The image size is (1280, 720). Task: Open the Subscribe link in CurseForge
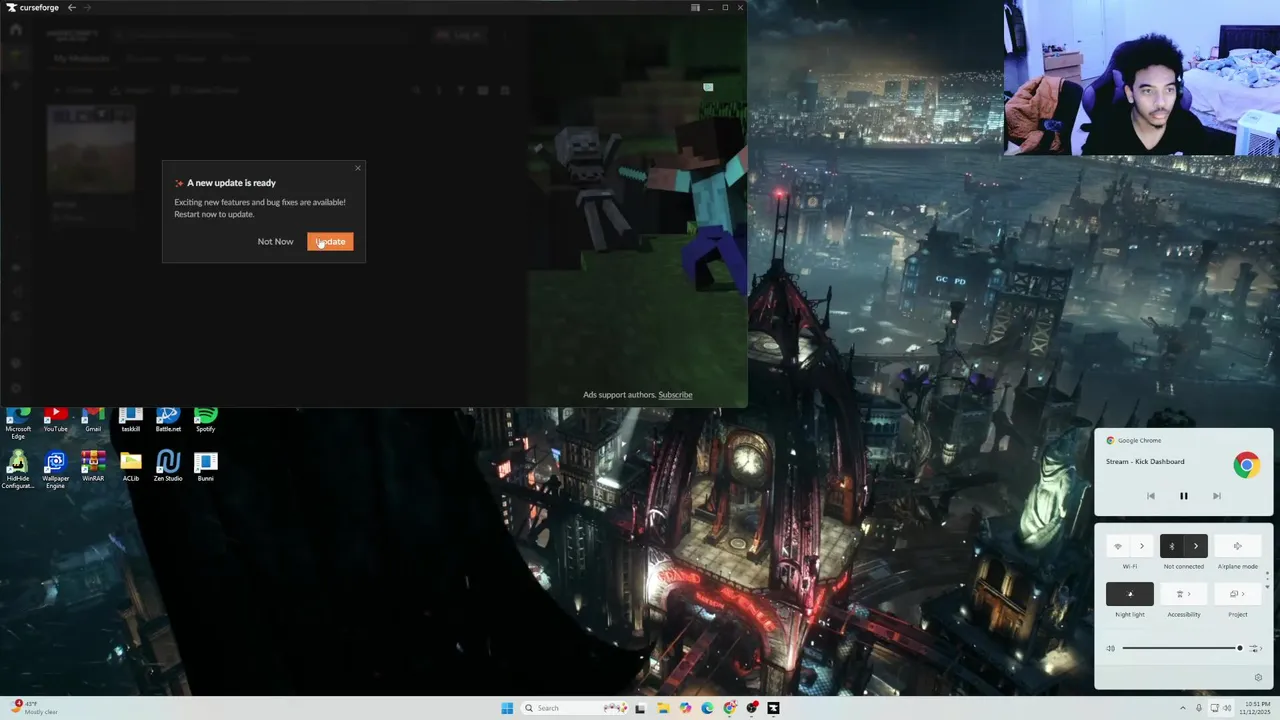click(675, 394)
